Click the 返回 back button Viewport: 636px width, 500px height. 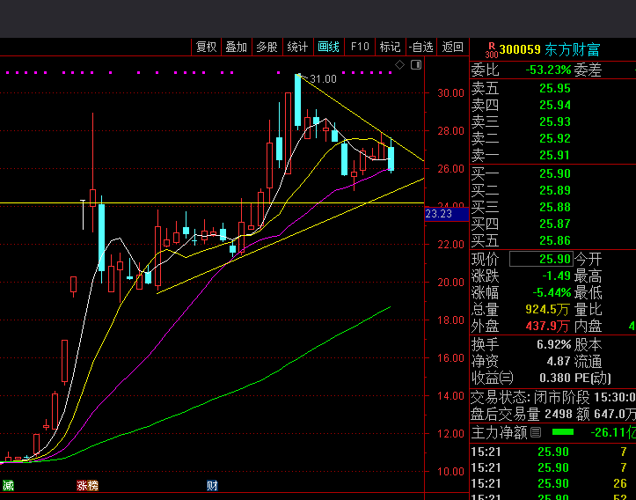(x=453, y=47)
